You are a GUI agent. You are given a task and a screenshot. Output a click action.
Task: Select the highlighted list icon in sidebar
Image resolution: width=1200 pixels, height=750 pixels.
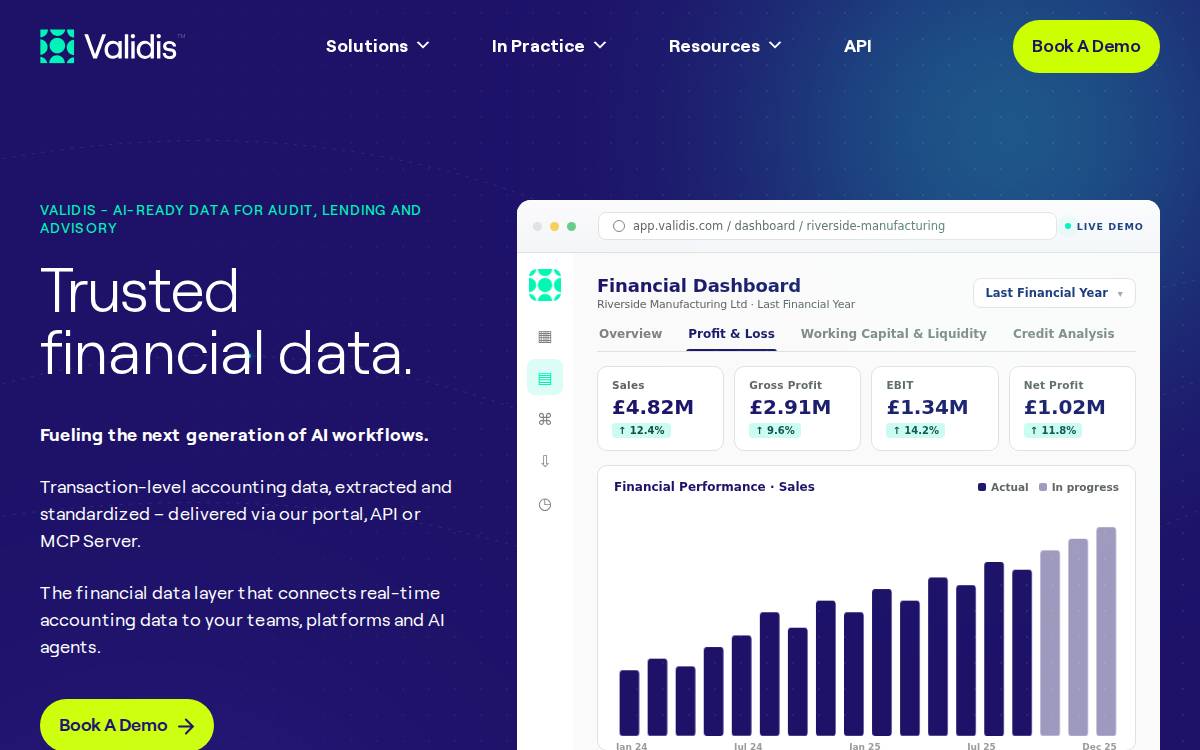click(545, 377)
